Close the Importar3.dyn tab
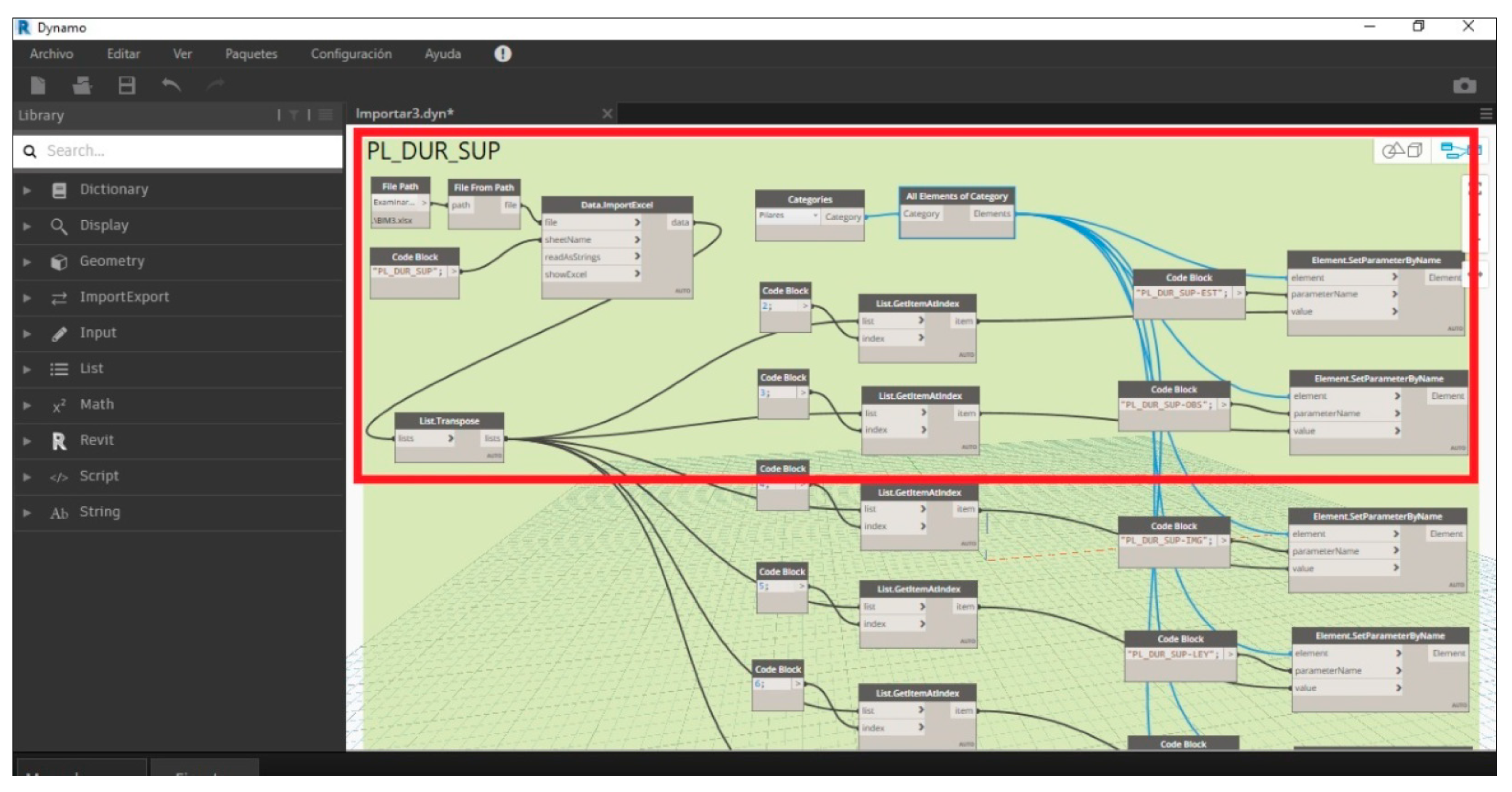Viewport: 1512px width, 792px height. point(607,114)
